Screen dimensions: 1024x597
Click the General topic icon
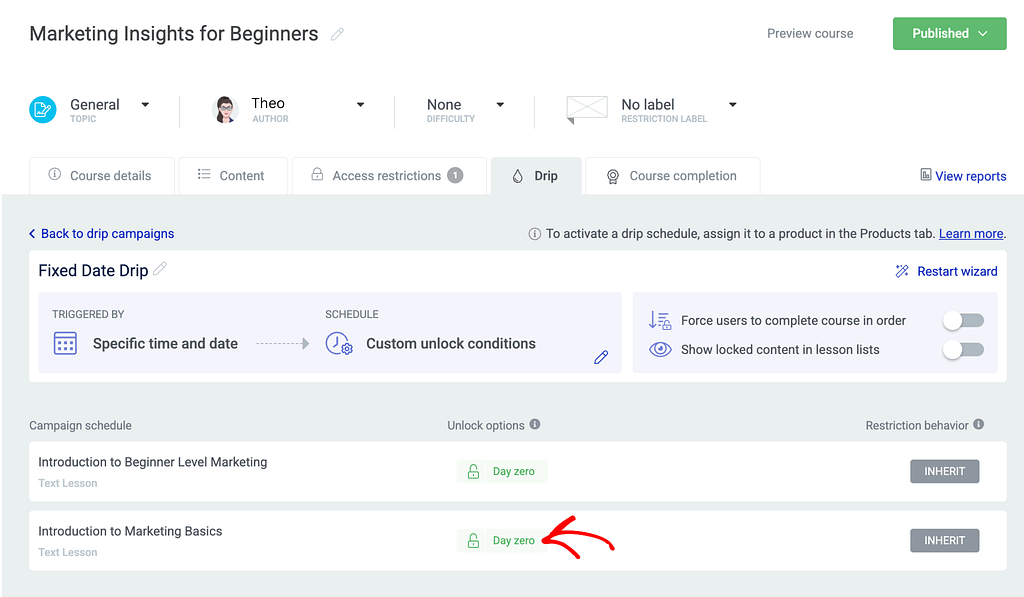pyautogui.click(x=43, y=110)
